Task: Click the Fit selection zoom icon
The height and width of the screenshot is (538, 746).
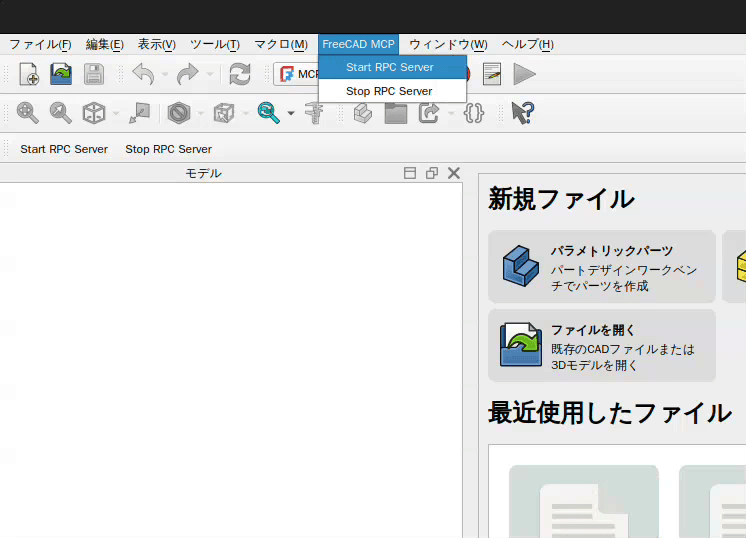Action: tap(60, 113)
